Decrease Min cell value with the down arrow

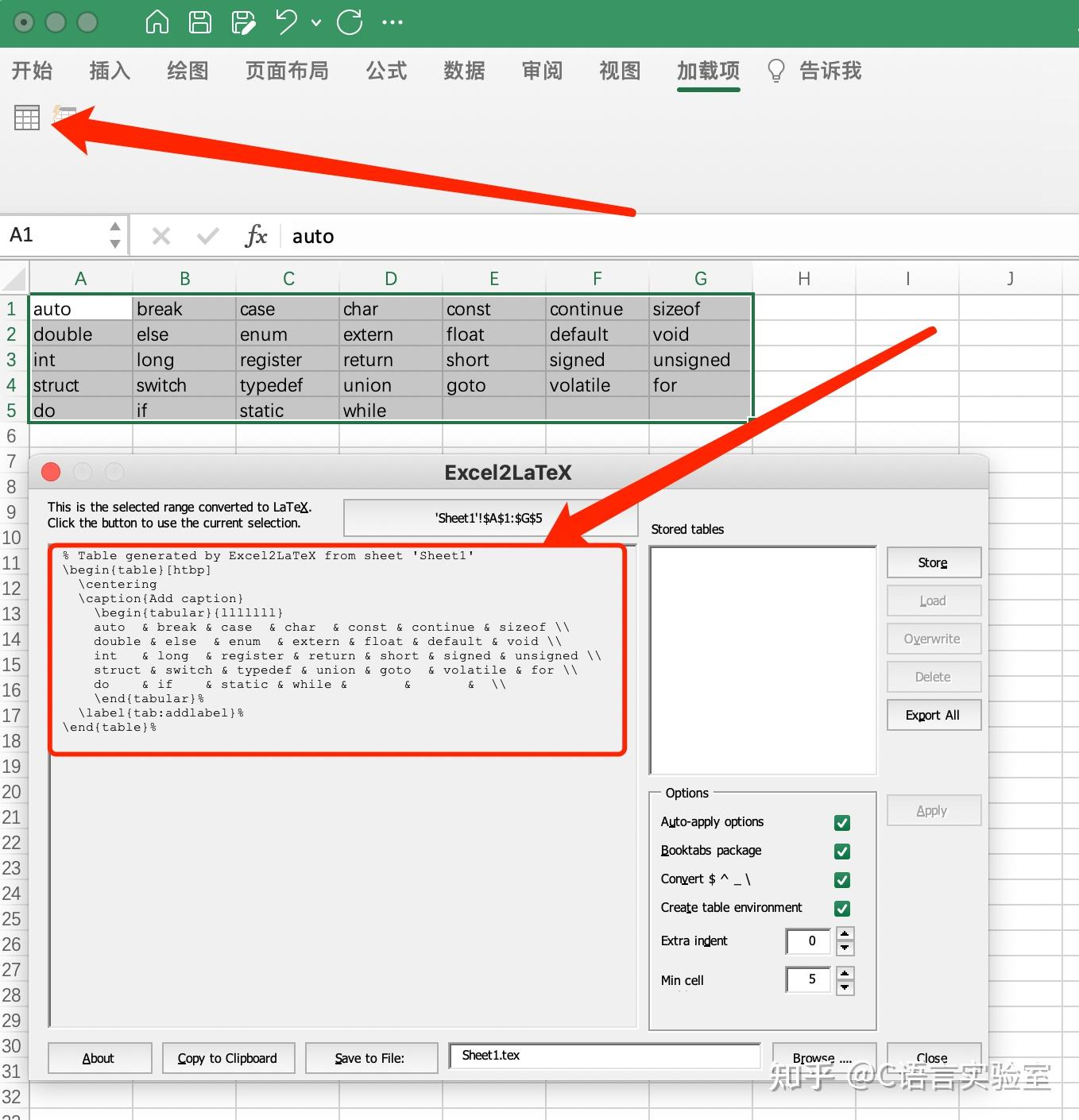pyautogui.click(x=845, y=987)
